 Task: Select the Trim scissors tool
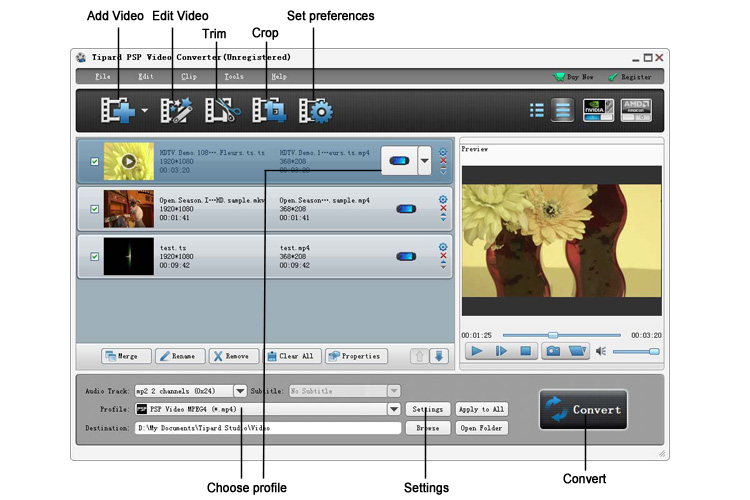click(x=222, y=111)
